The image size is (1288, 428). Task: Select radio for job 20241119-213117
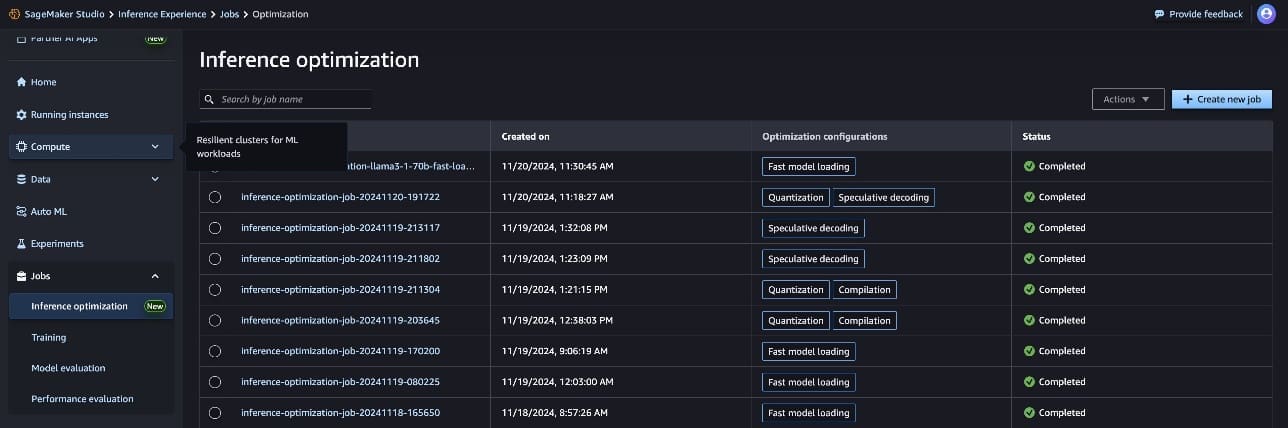pos(215,228)
